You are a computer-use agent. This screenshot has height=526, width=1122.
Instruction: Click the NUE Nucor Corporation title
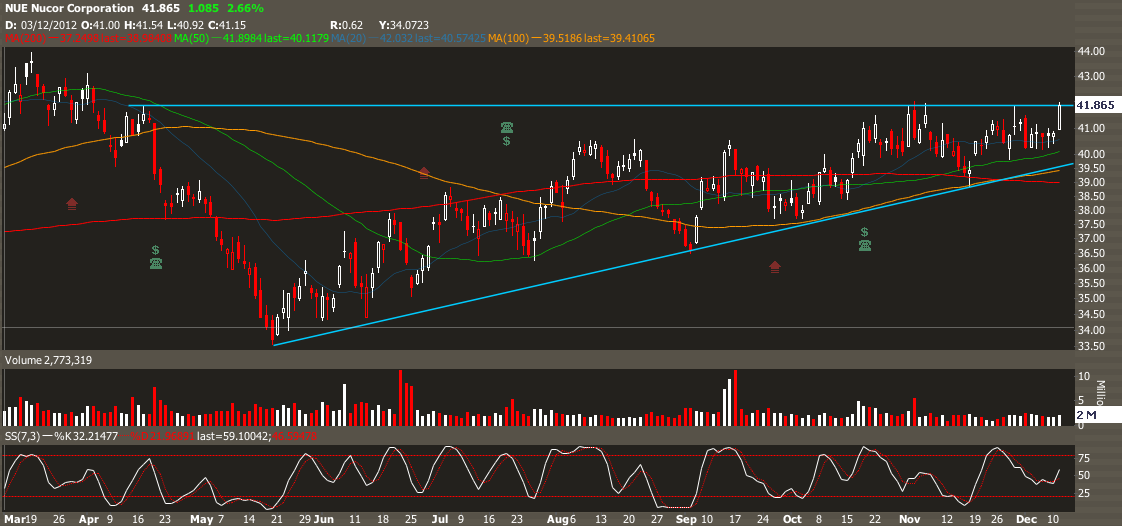(69, 9)
